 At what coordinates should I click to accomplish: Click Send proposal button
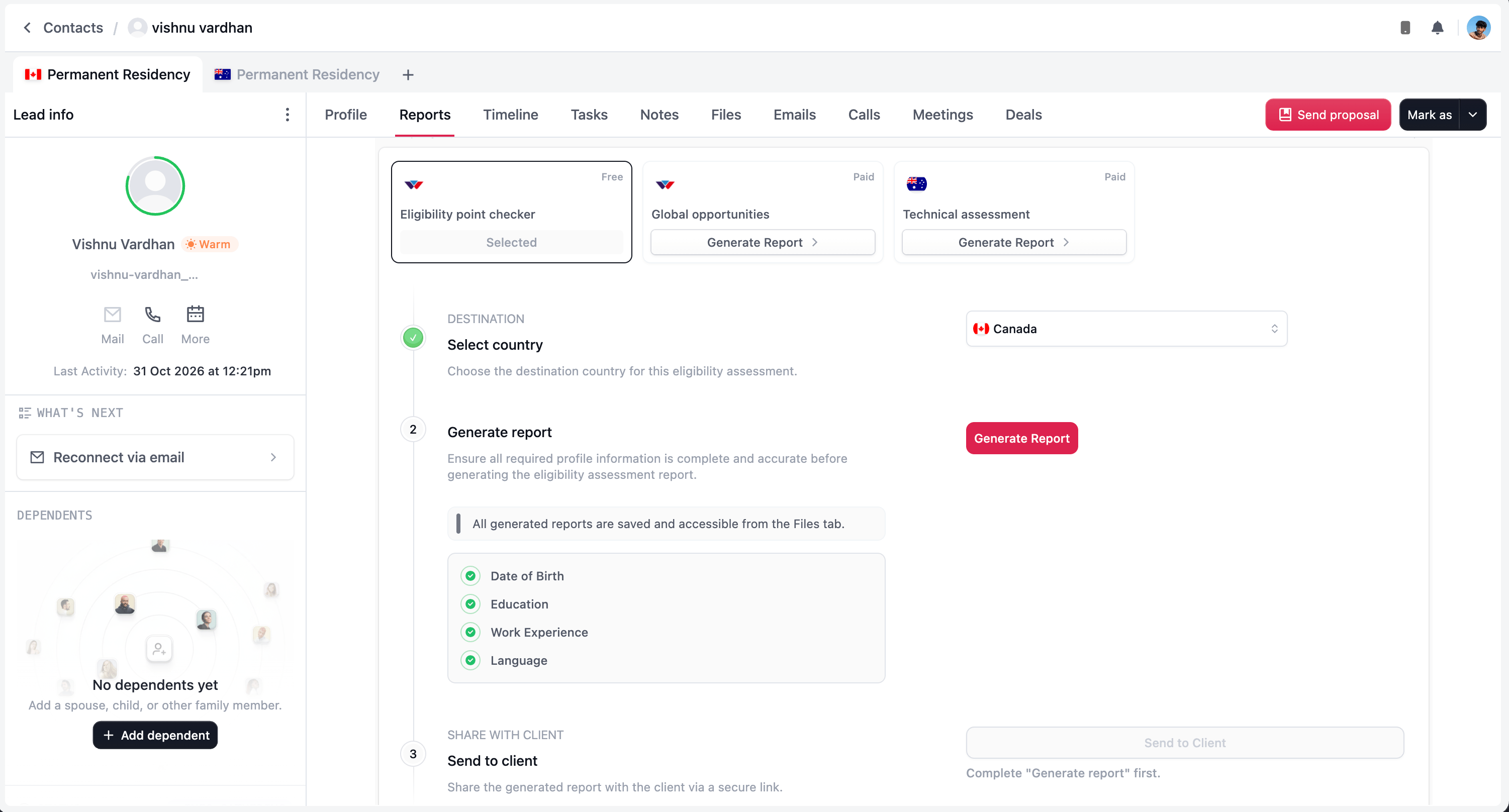coord(1328,115)
